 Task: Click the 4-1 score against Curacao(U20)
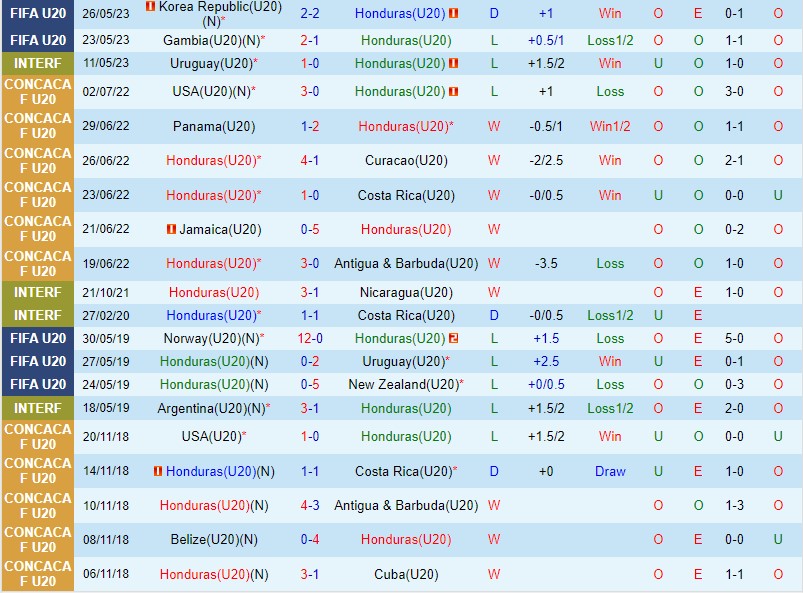point(310,160)
